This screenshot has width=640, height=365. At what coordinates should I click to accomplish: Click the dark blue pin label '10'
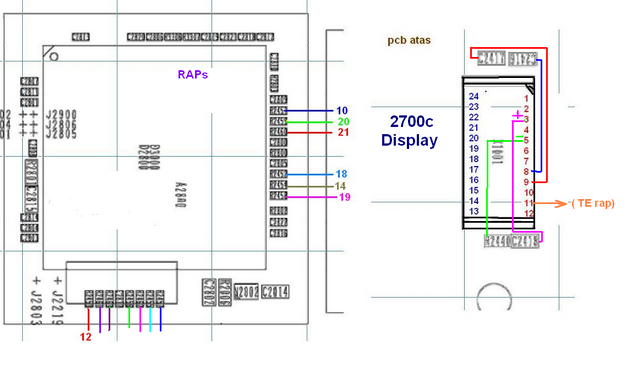(342, 111)
